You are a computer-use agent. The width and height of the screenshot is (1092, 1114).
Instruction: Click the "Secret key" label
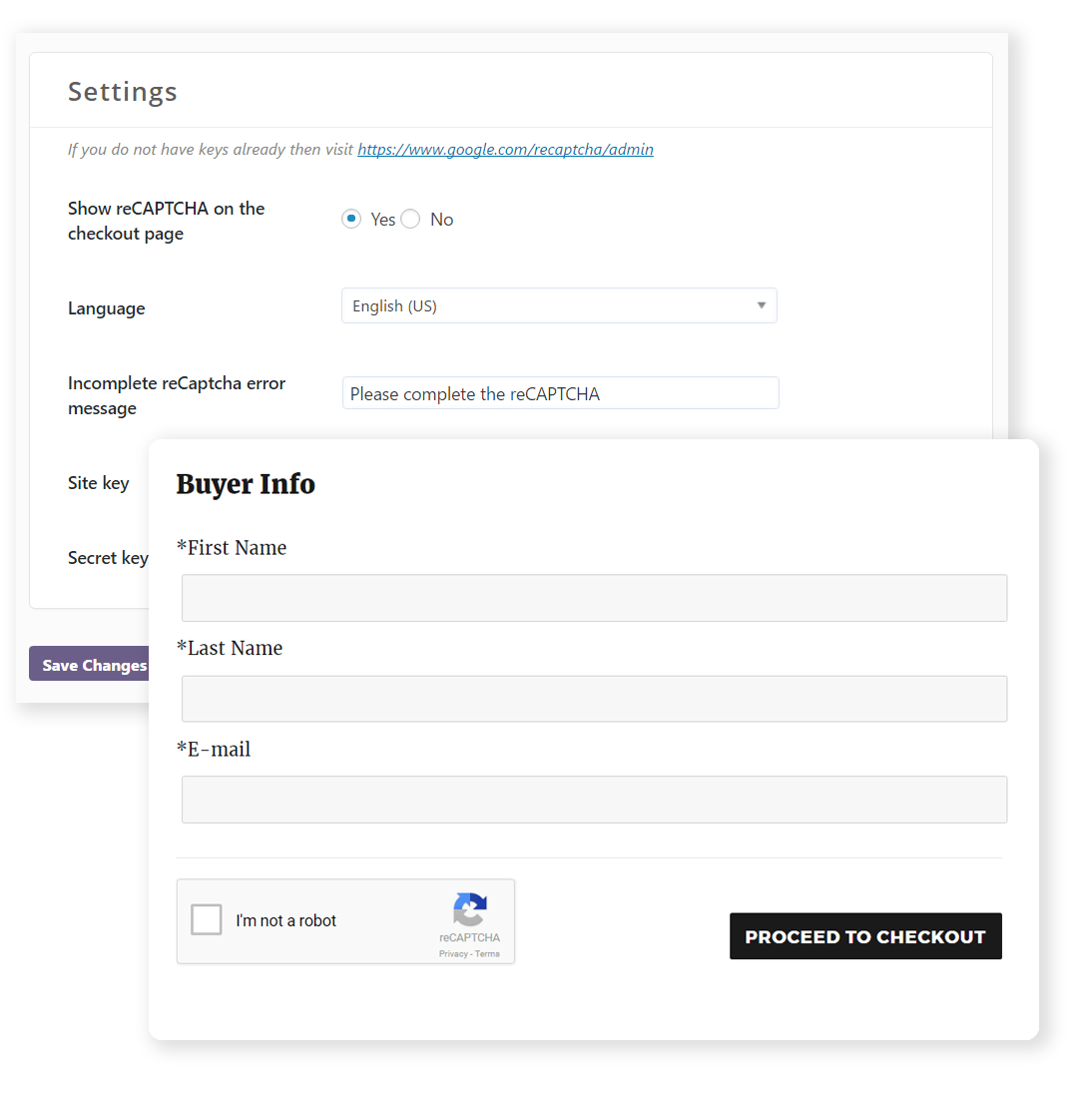click(107, 558)
